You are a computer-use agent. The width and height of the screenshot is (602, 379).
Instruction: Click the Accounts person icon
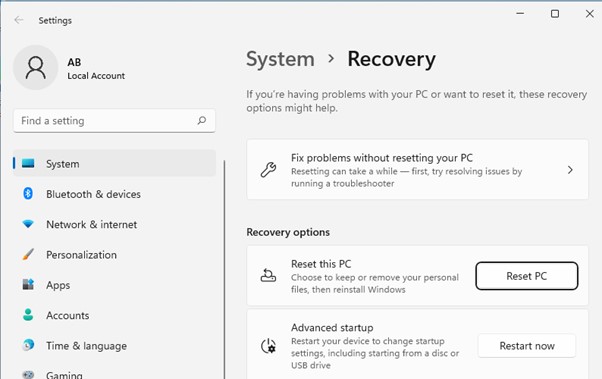pos(28,315)
